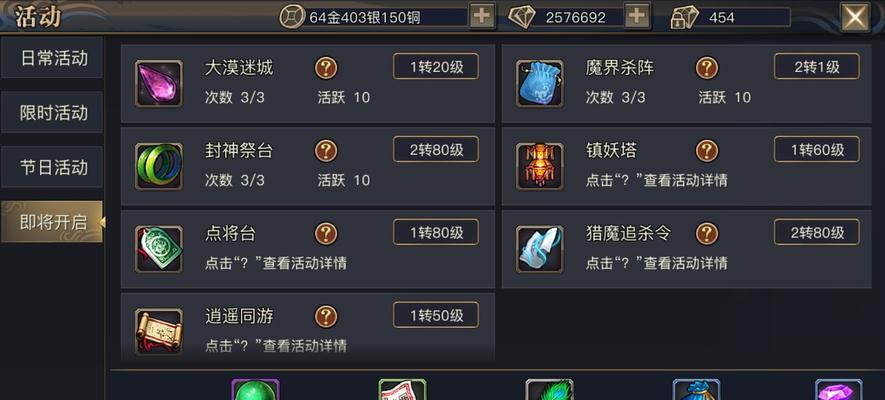The width and height of the screenshot is (885, 400).
Task: Click the lantern tower icon for 镇妖塔
Action: (x=540, y=166)
